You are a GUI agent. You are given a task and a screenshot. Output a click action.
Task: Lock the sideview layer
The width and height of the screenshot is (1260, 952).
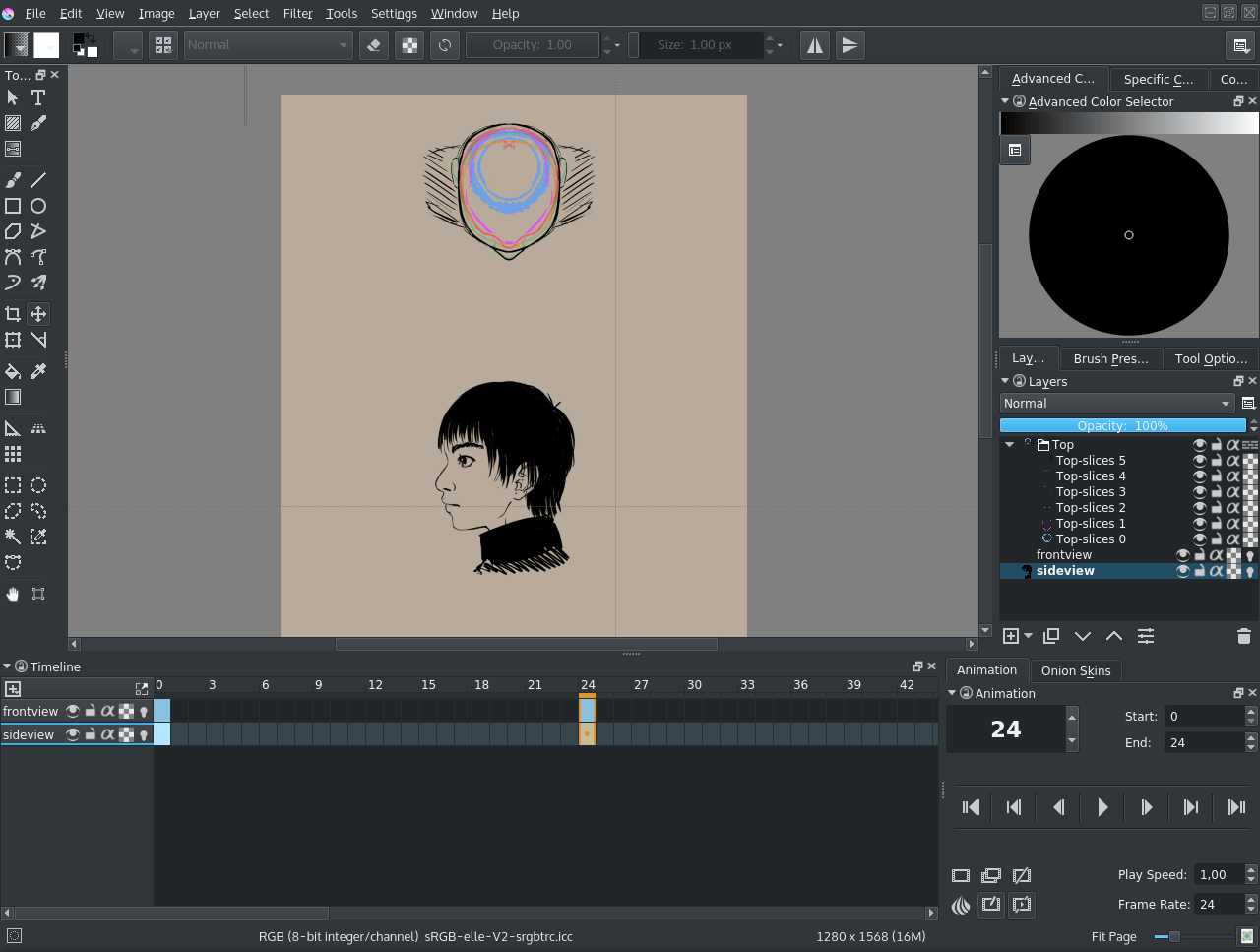(1201, 570)
